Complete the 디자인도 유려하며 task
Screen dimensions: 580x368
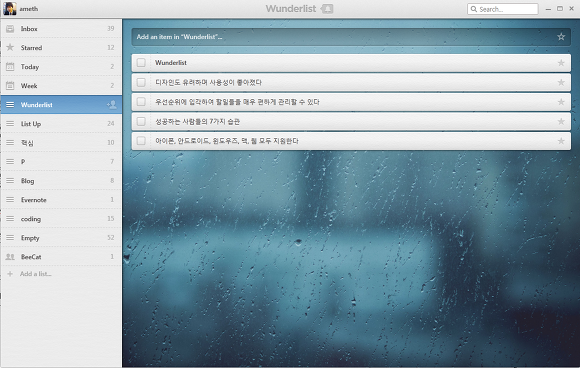pyautogui.click(x=141, y=82)
